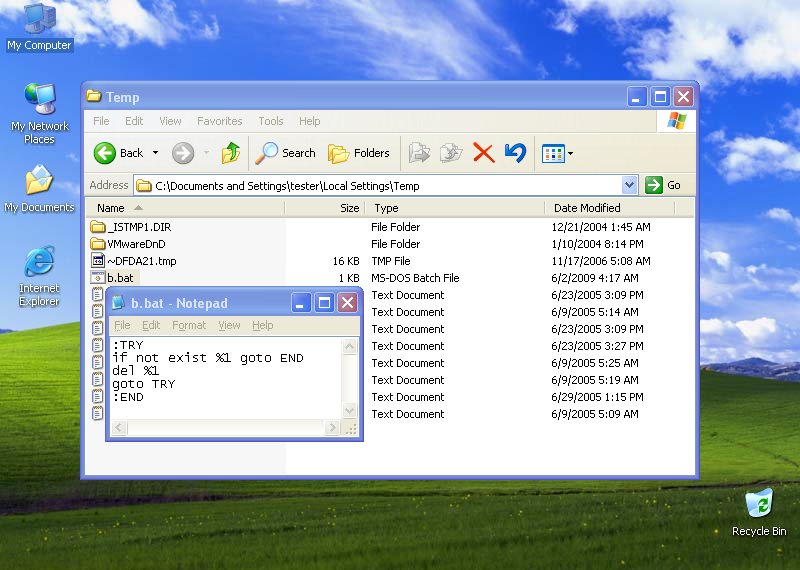Select the VMwareDnD folder

click(x=136, y=244)
